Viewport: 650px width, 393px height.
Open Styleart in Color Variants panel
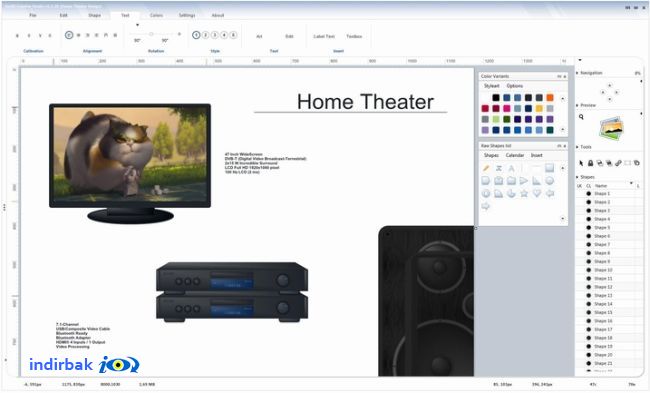click(x=492, y=86)
